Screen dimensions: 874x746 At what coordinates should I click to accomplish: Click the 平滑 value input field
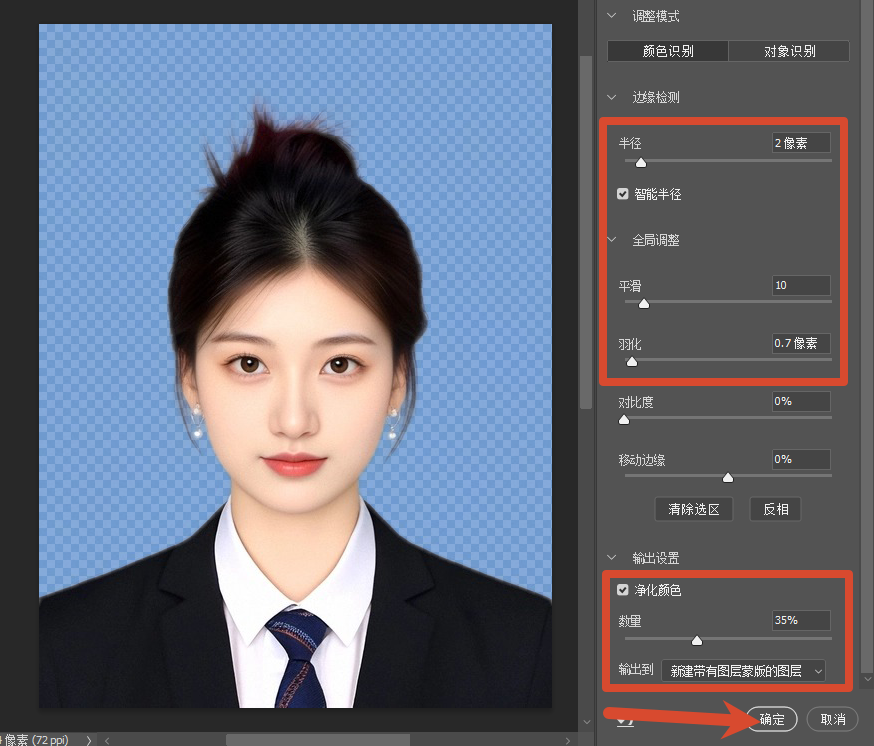801,285
